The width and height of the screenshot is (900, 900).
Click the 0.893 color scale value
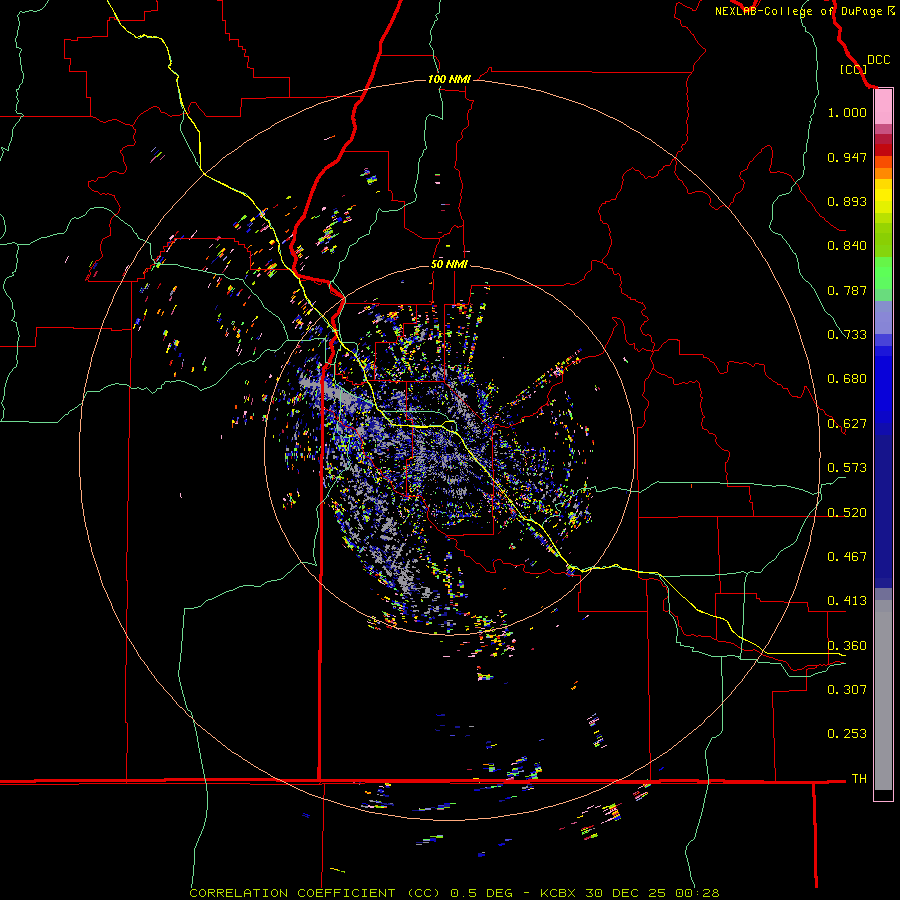pos(847,201)
